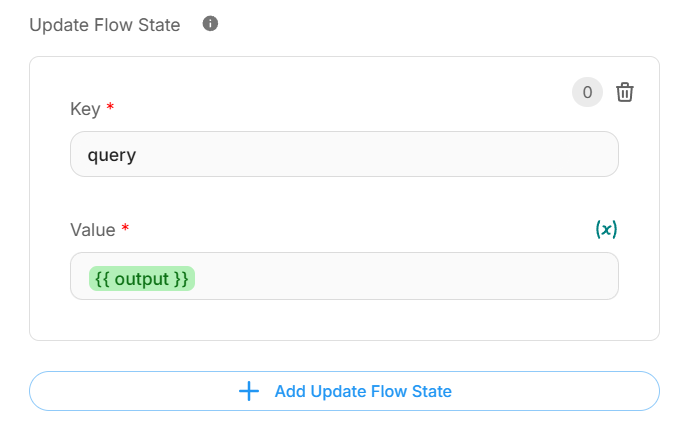Click the red asterisk next to Value

[x=126, y=230]
